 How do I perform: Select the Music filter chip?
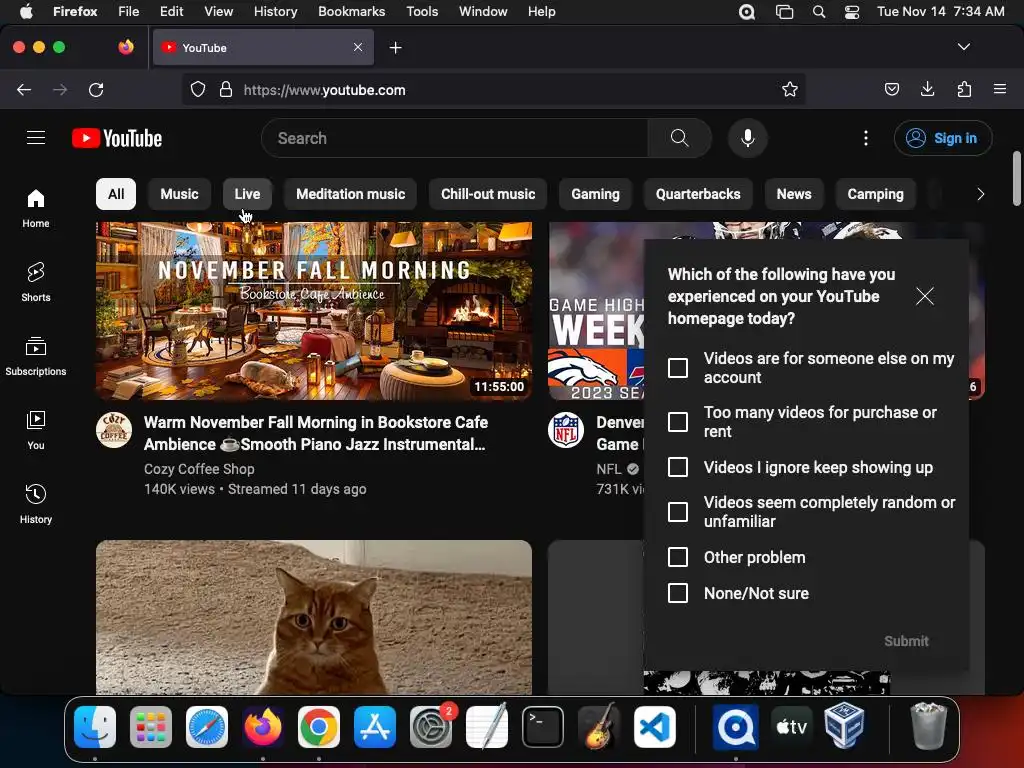180,194
